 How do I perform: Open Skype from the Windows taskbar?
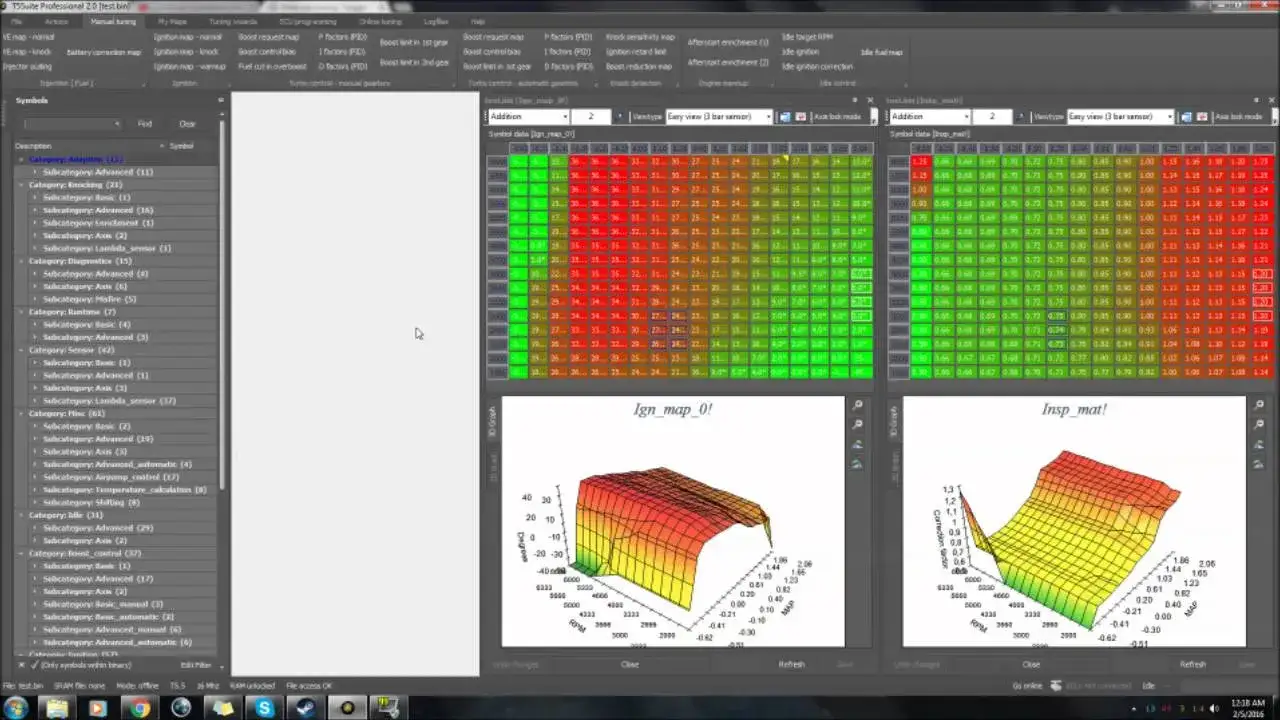(264, 708)
